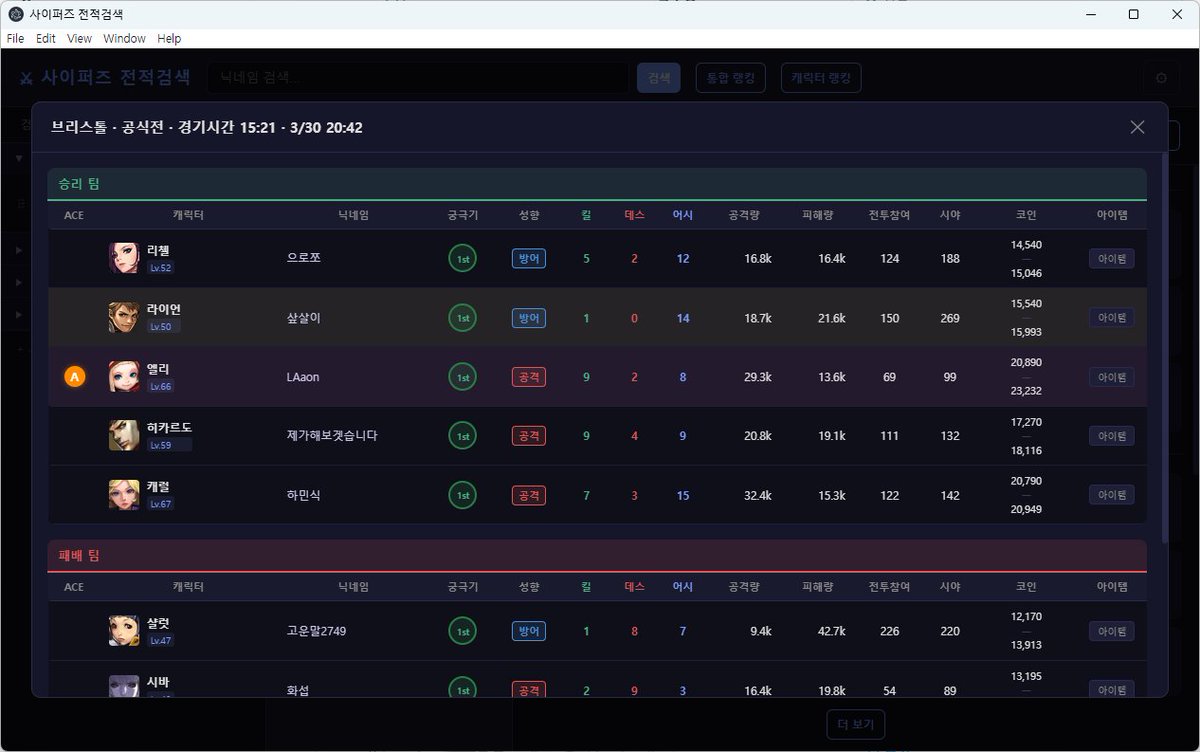Click nickname 삷살이
1200x752 pixels.
[303, 318]
